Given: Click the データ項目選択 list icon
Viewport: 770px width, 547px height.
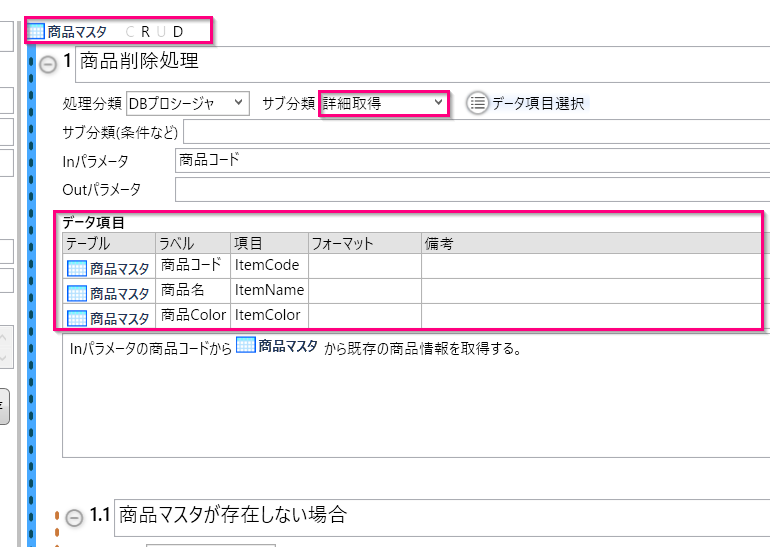Looking at the screenshot, I should tap(478, 102).
